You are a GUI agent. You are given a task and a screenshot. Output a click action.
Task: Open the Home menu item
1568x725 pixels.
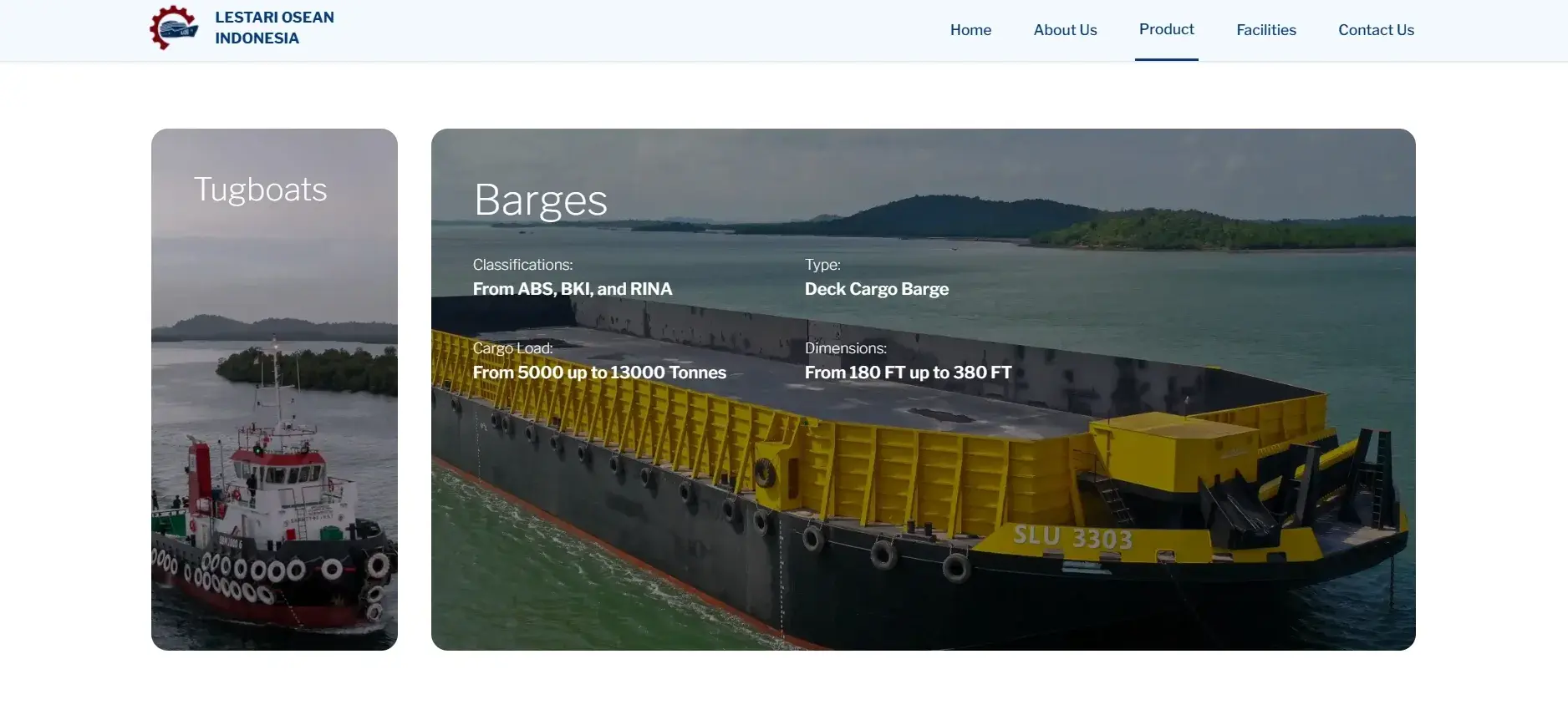click(x=970, y=30)
